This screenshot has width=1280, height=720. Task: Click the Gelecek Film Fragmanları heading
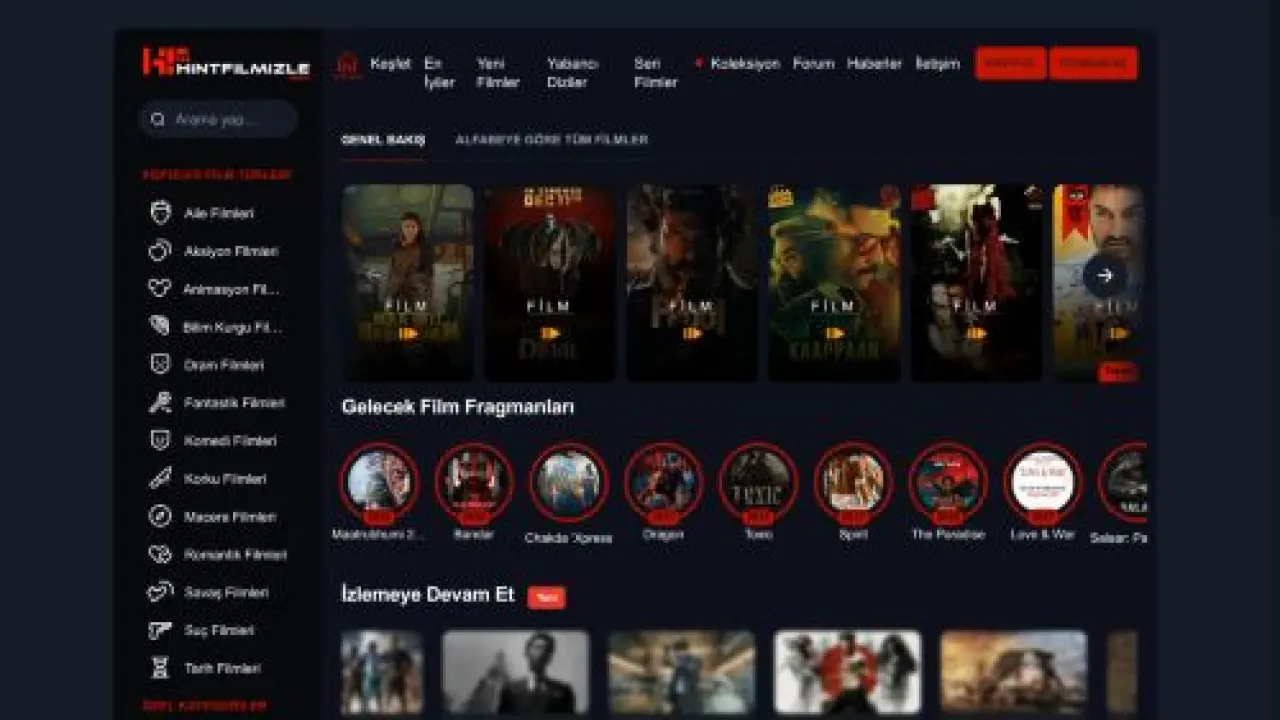(458, 407)
